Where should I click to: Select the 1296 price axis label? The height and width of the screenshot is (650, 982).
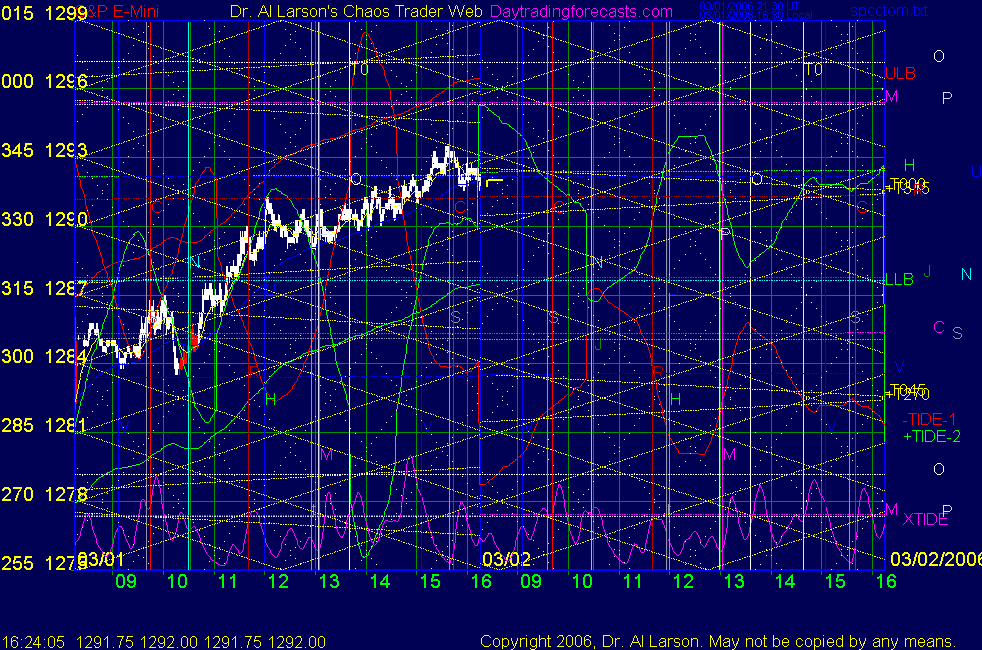point(66,81)
